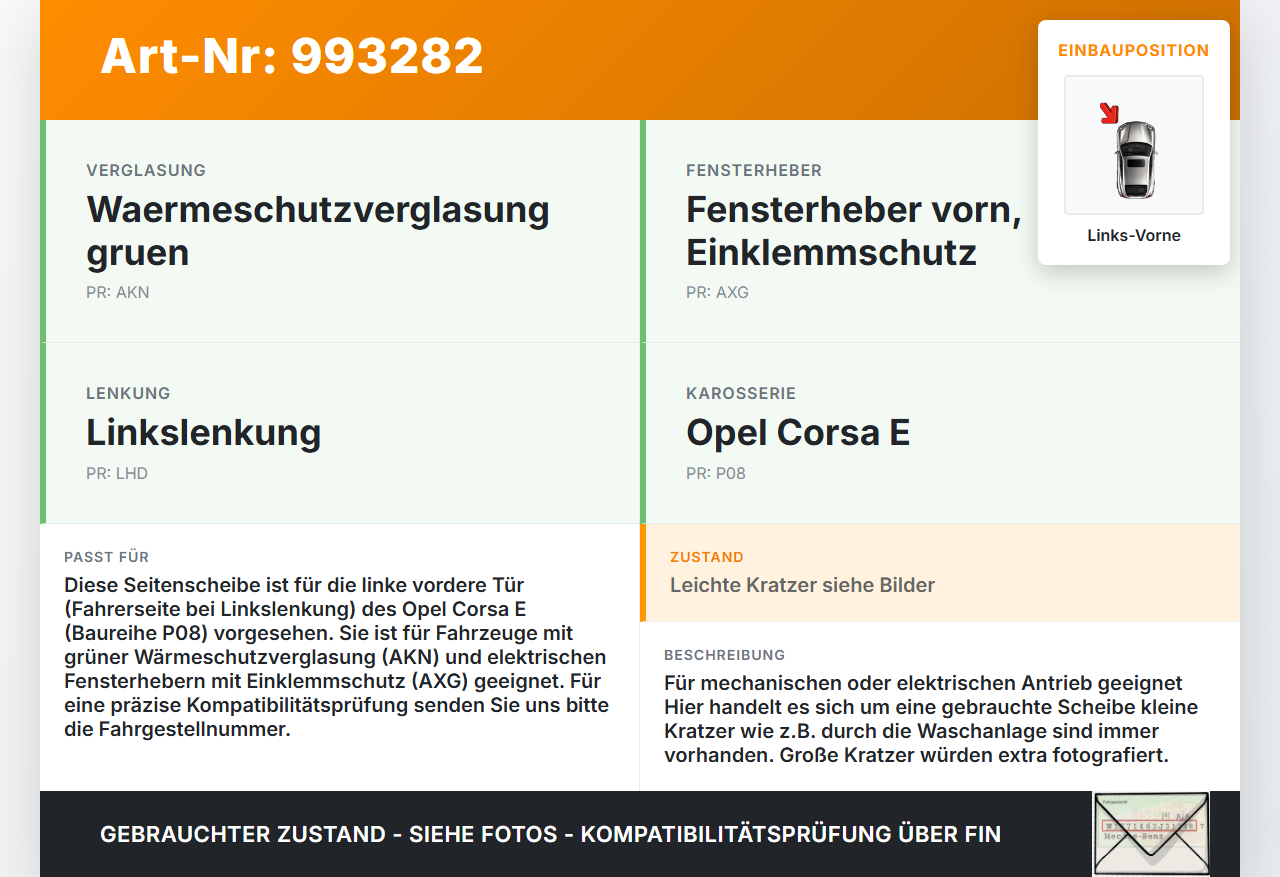
Task: Click 'Leichte Kratzer siehe Bilder' text
Action: 802,585
